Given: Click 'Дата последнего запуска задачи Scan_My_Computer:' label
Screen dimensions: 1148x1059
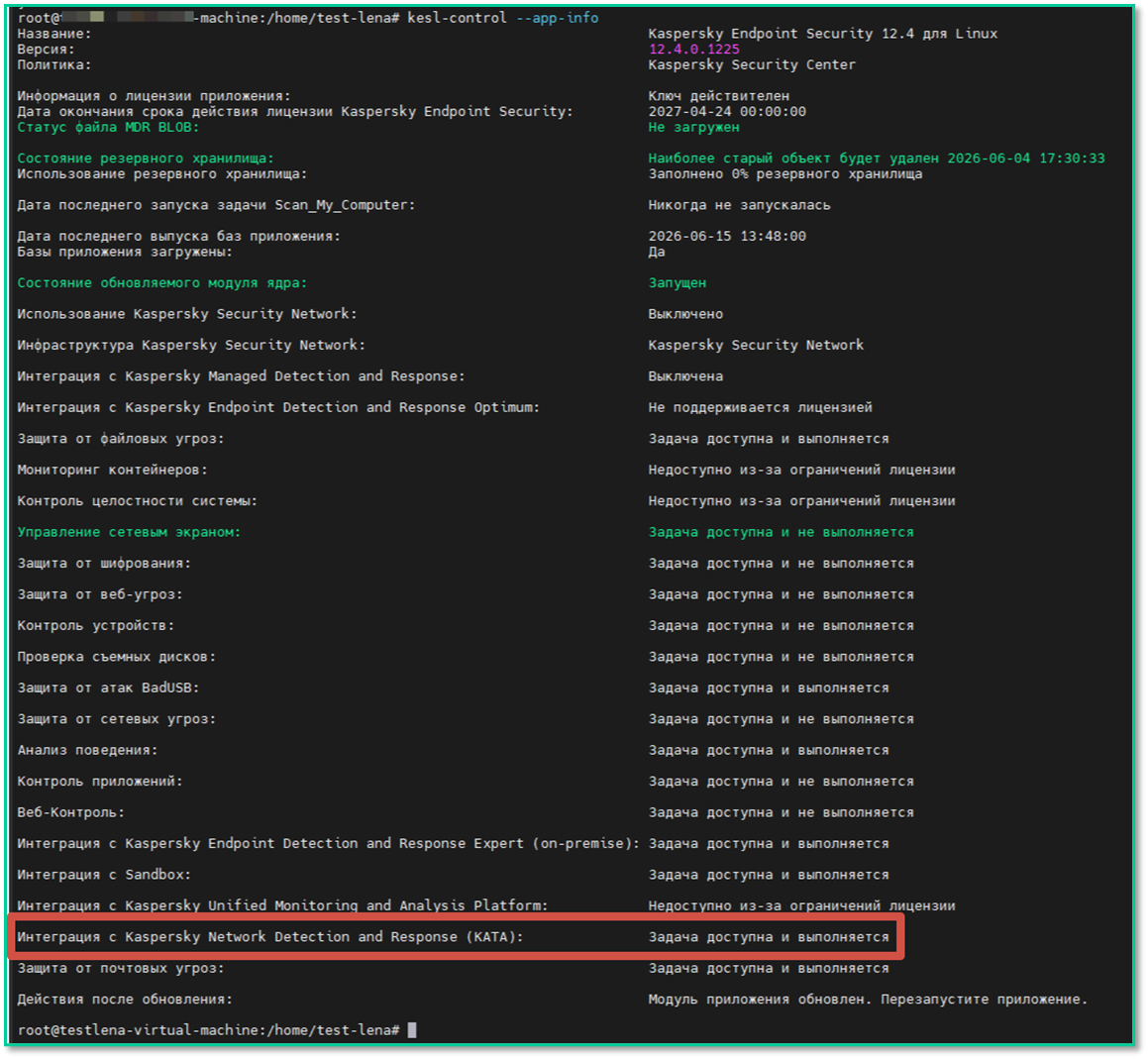Looking at the screenshot, I should [216, 205].
